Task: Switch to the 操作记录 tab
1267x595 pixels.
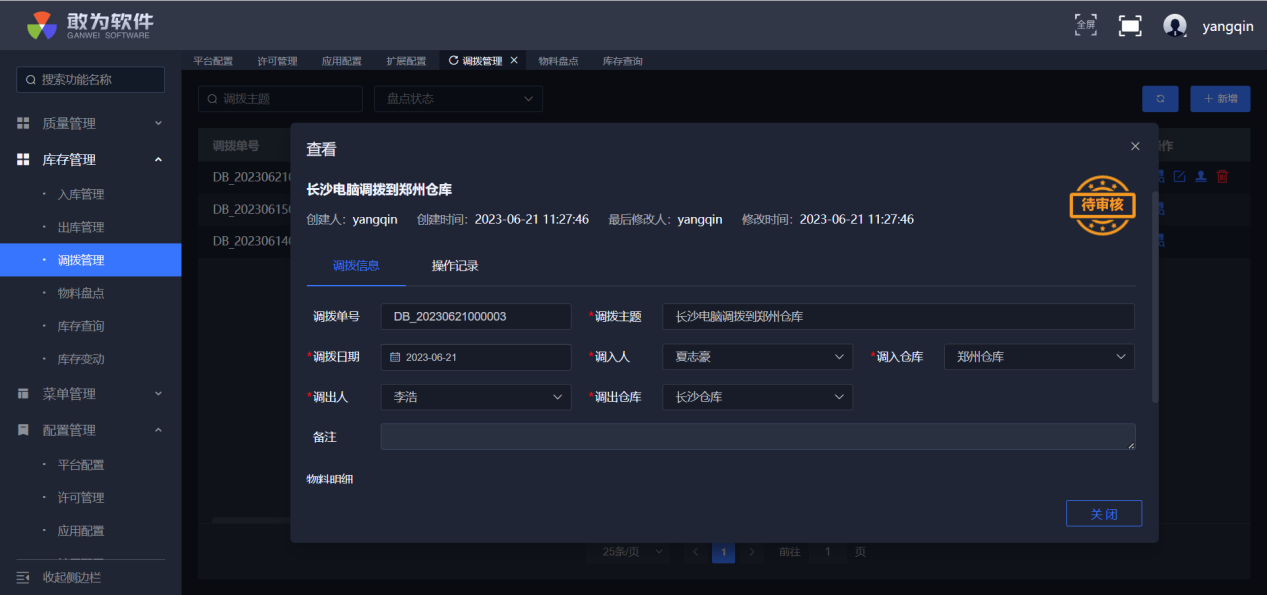Action: tap(455, 266)
